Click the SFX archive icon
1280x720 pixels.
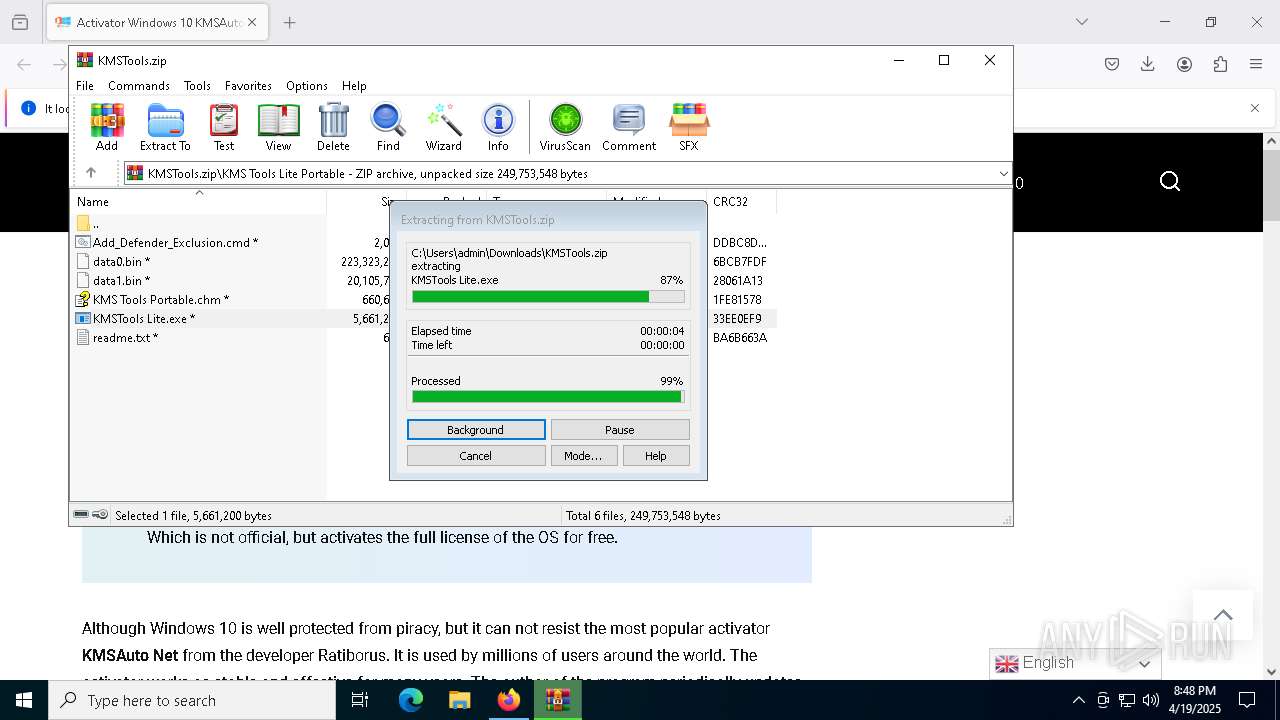(x=689, y=127)
